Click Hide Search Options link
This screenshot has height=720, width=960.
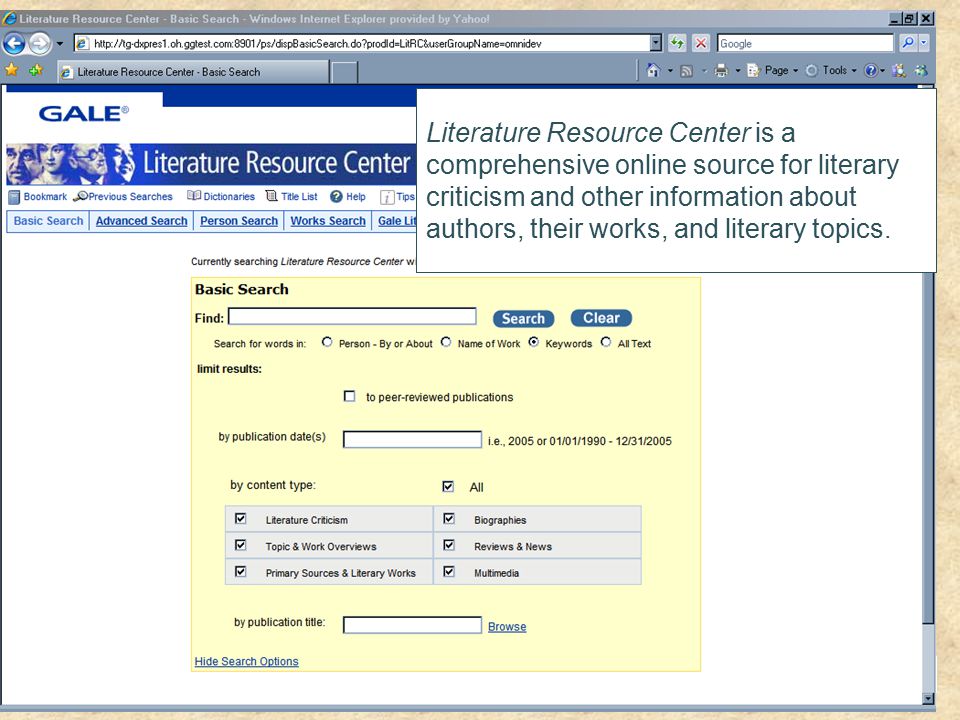pos(246,661)
